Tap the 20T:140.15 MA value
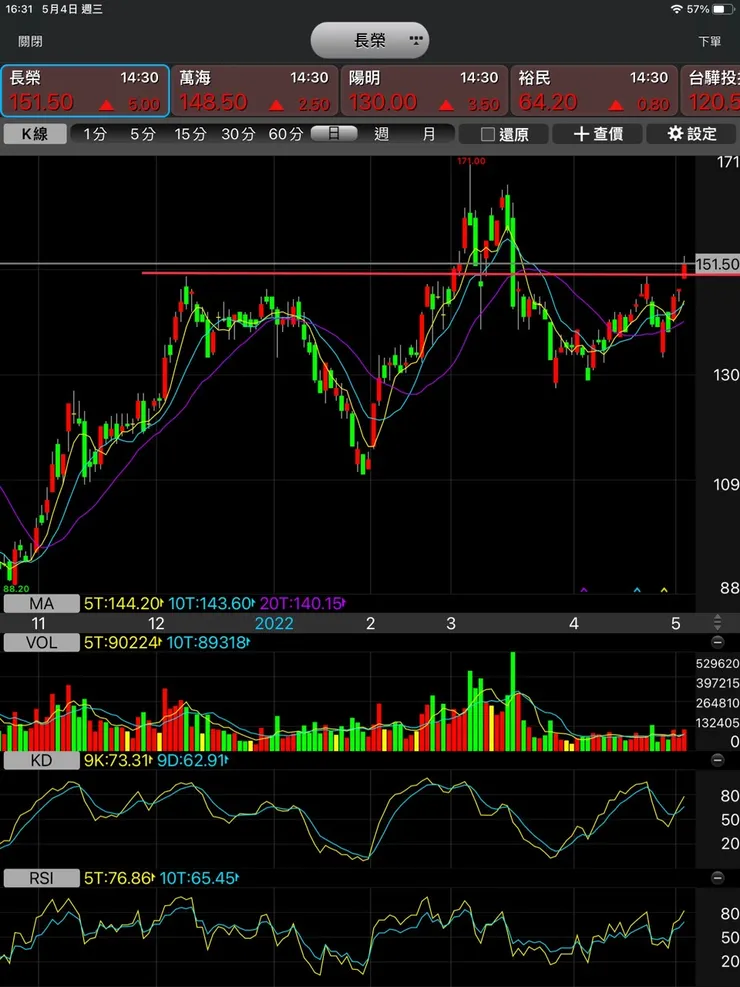 303,604
